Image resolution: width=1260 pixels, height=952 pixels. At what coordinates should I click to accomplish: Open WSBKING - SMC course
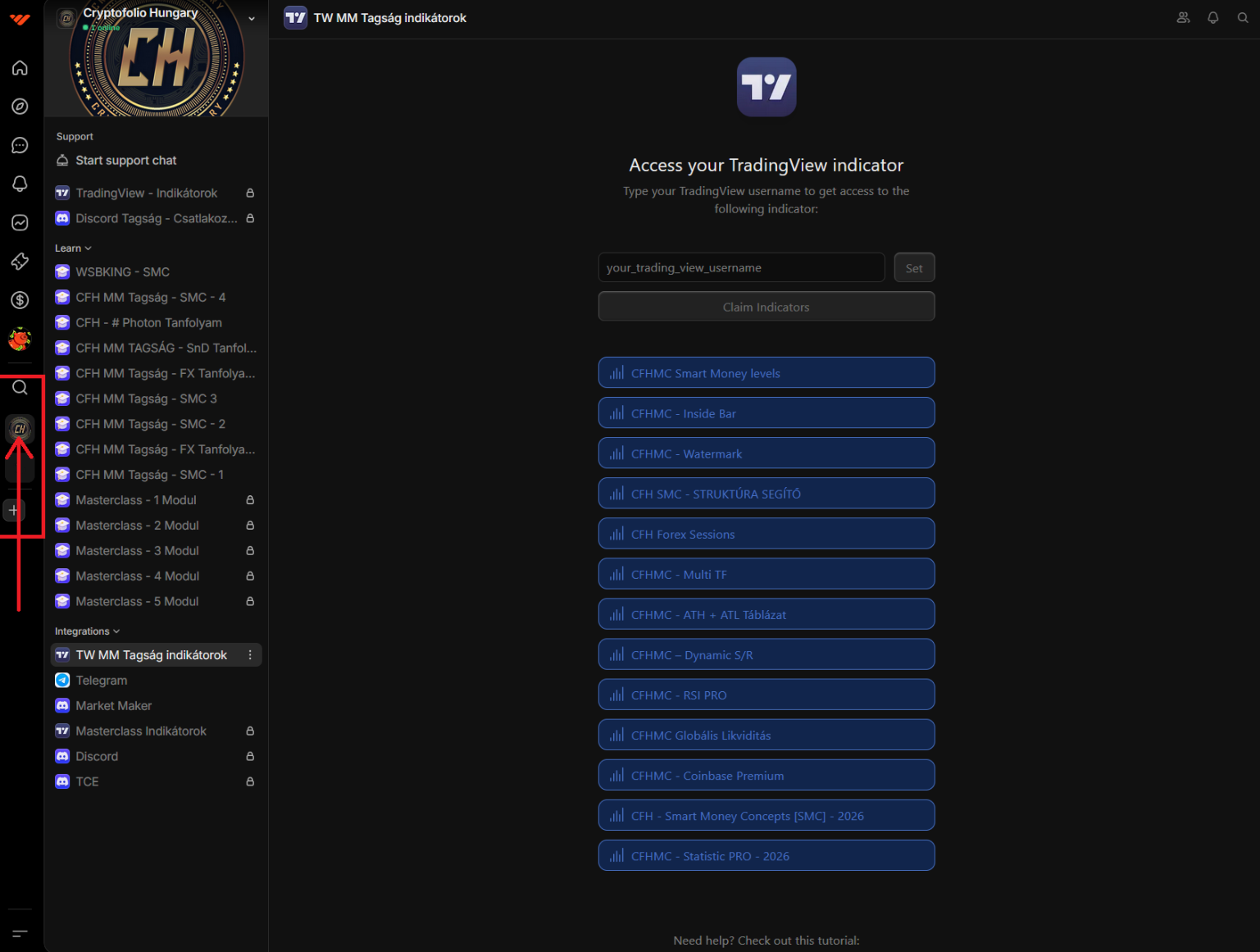coord(122,272)
